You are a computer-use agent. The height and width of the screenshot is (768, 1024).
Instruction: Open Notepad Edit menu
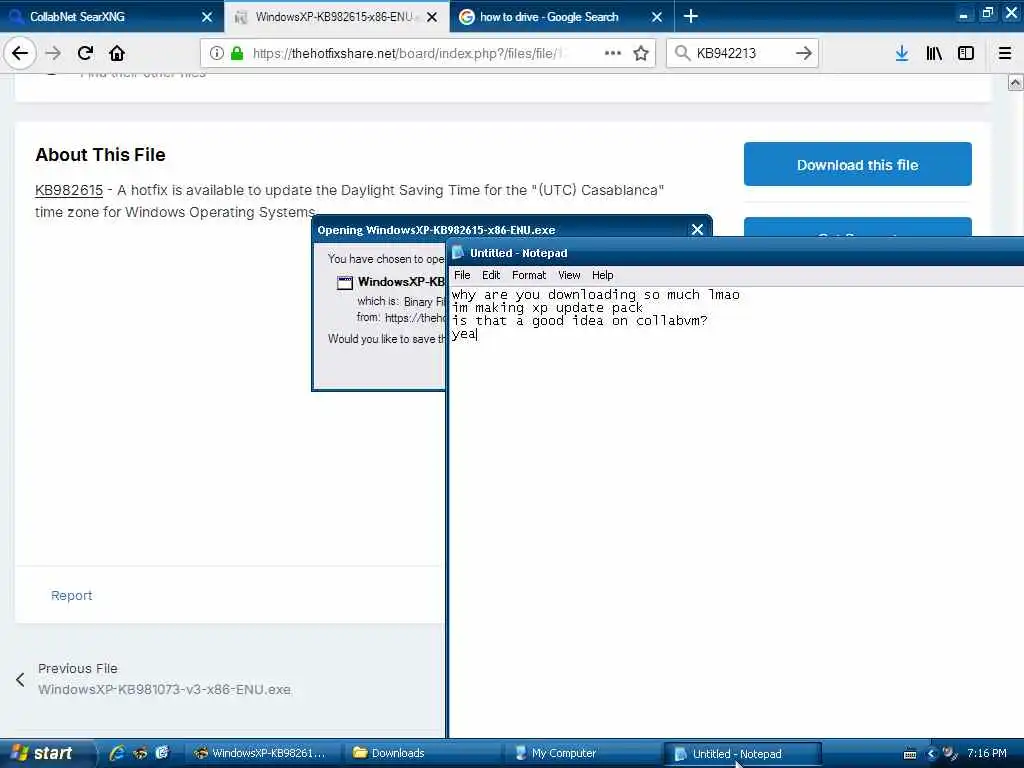click(x=491, y=275)
